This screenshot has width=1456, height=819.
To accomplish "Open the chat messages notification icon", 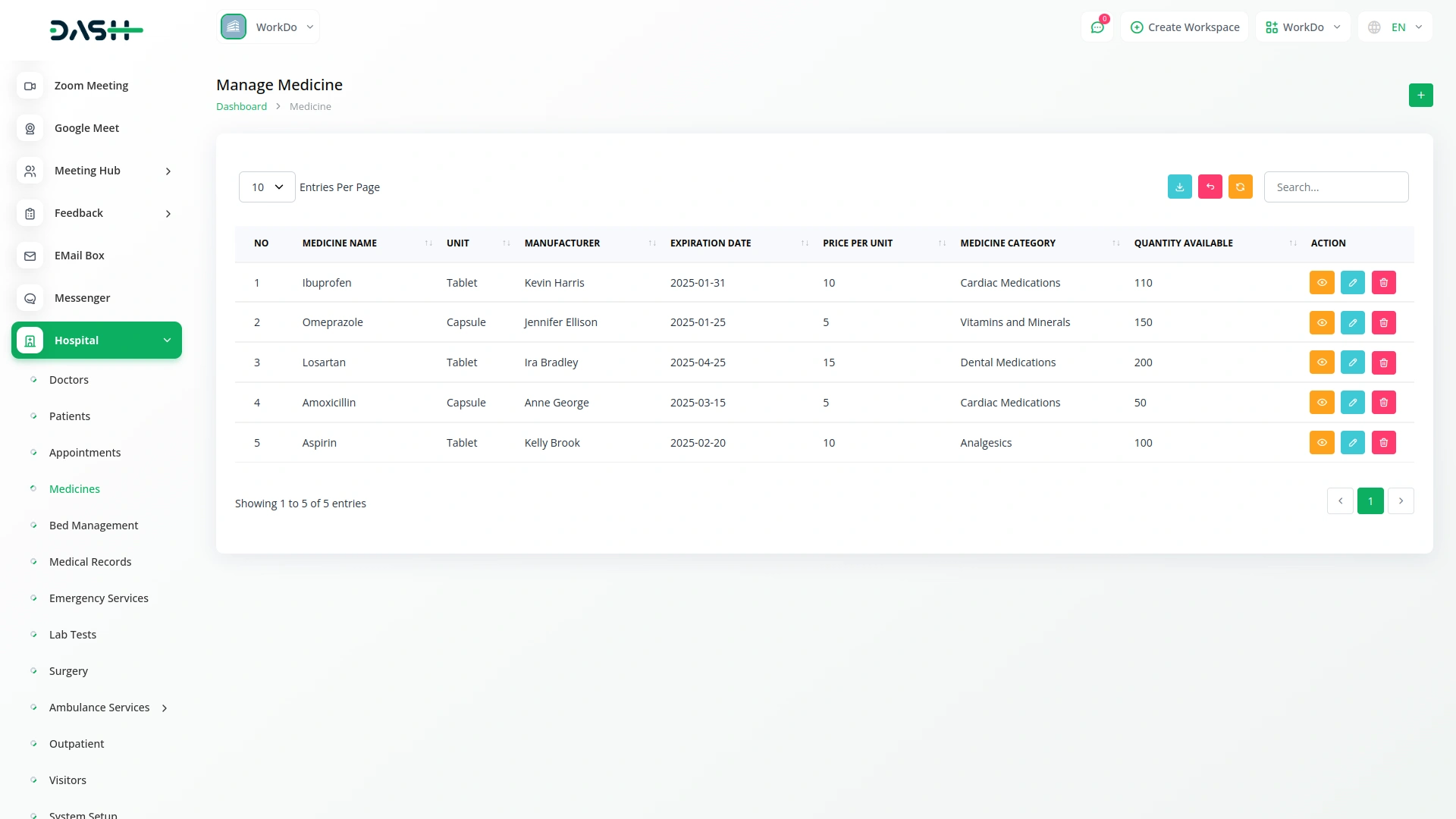I will point(1097,27).
